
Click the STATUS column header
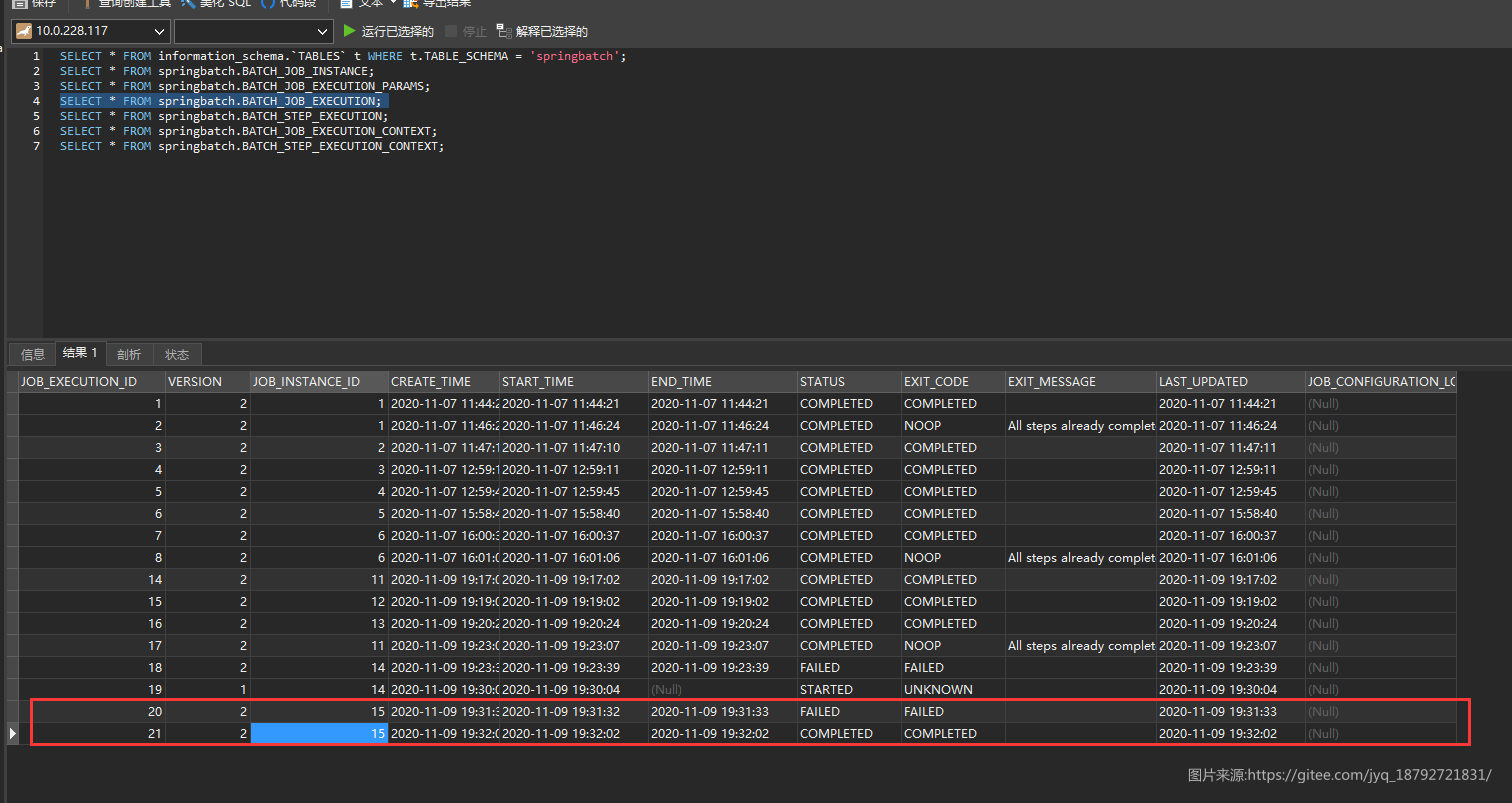pyautogui.click(x=849, y=382)
